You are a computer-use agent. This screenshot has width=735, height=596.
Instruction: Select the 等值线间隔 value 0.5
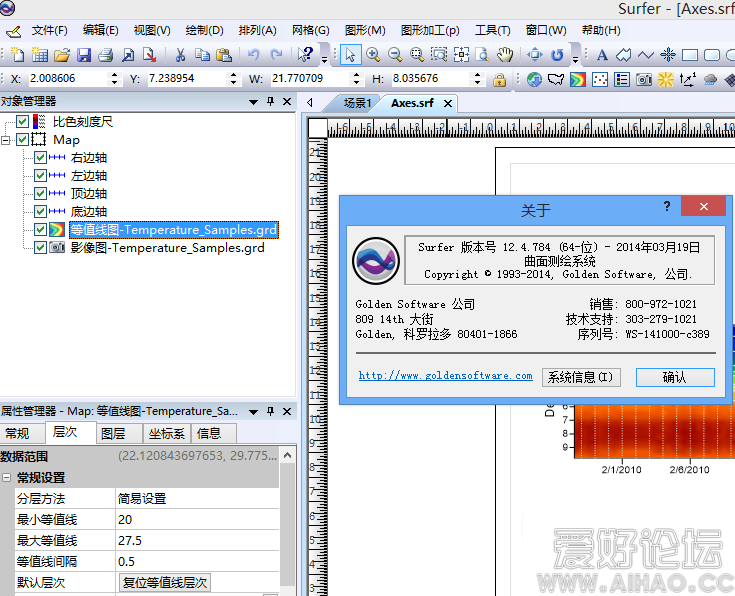click(x=197, y=562)
